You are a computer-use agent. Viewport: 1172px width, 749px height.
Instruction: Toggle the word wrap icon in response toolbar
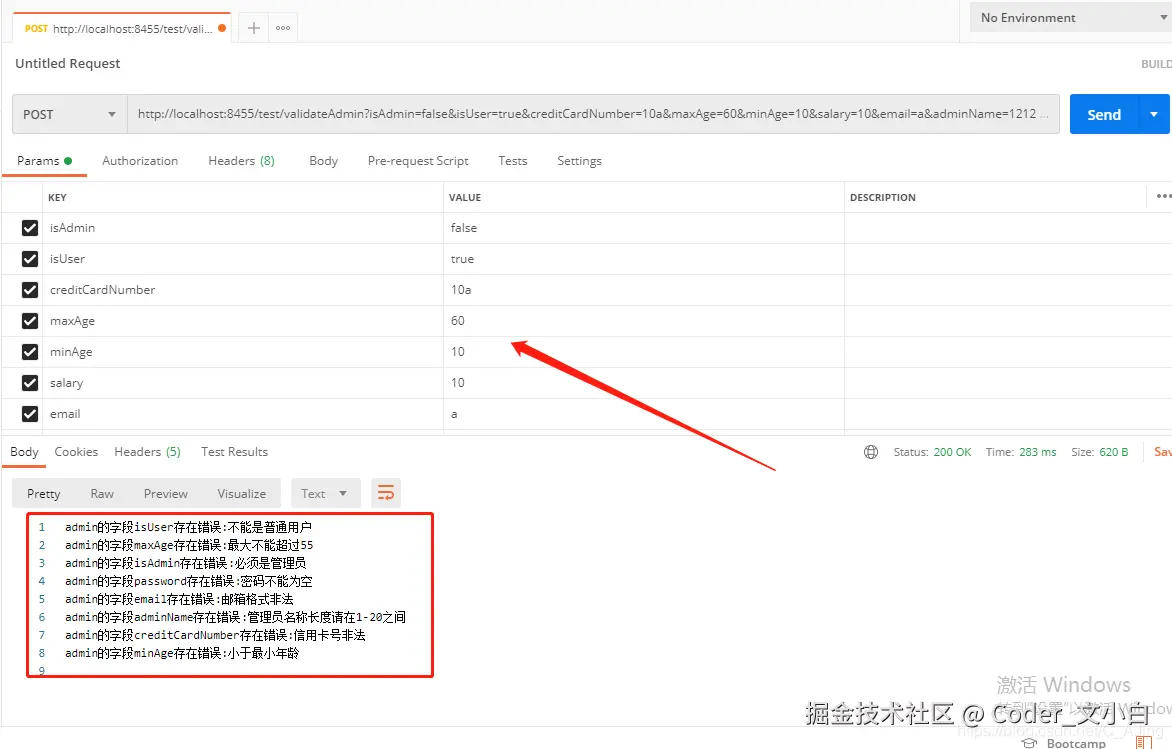point(386,493)
